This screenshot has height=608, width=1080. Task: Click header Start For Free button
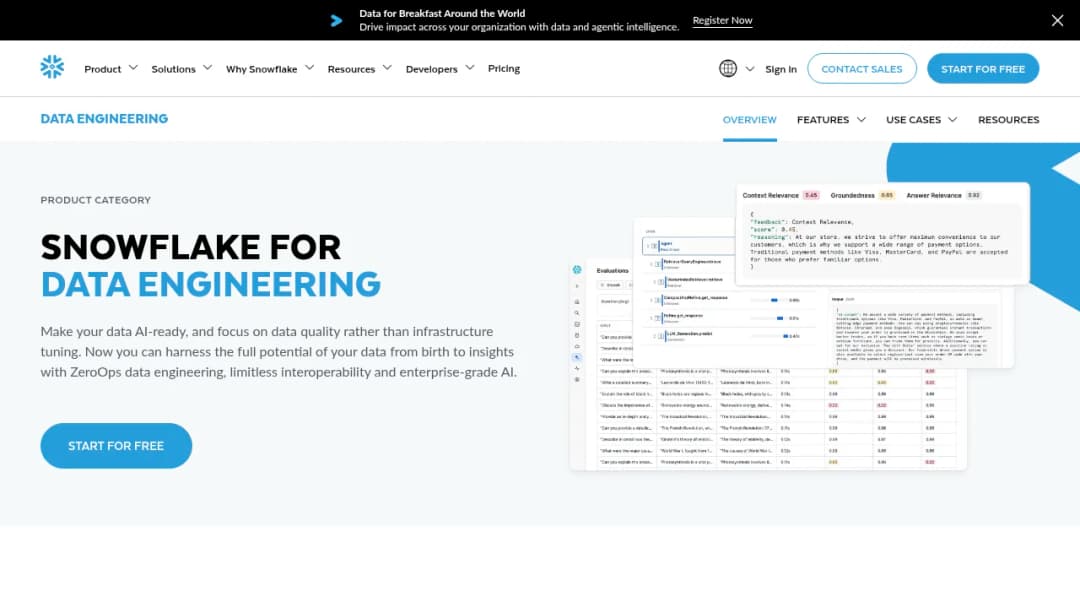tap(983, 69)
